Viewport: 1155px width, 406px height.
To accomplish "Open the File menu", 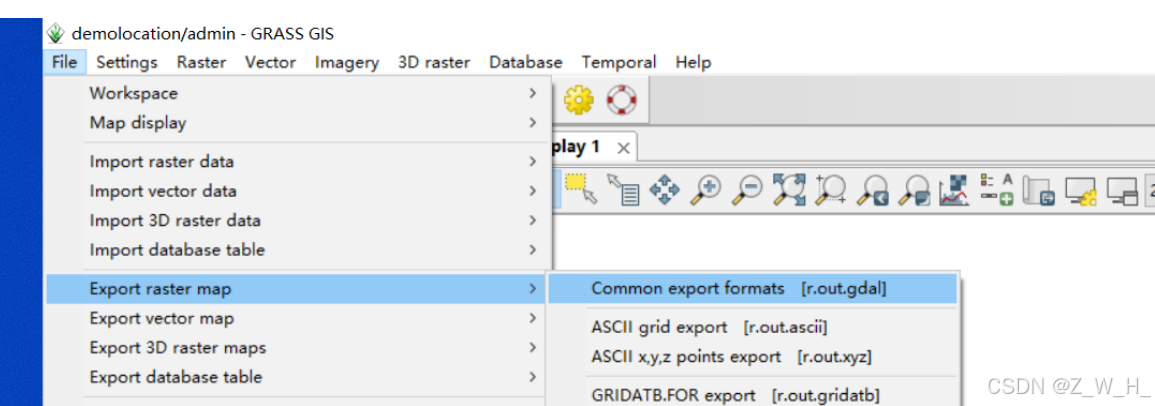I will [x=65, y=63].
